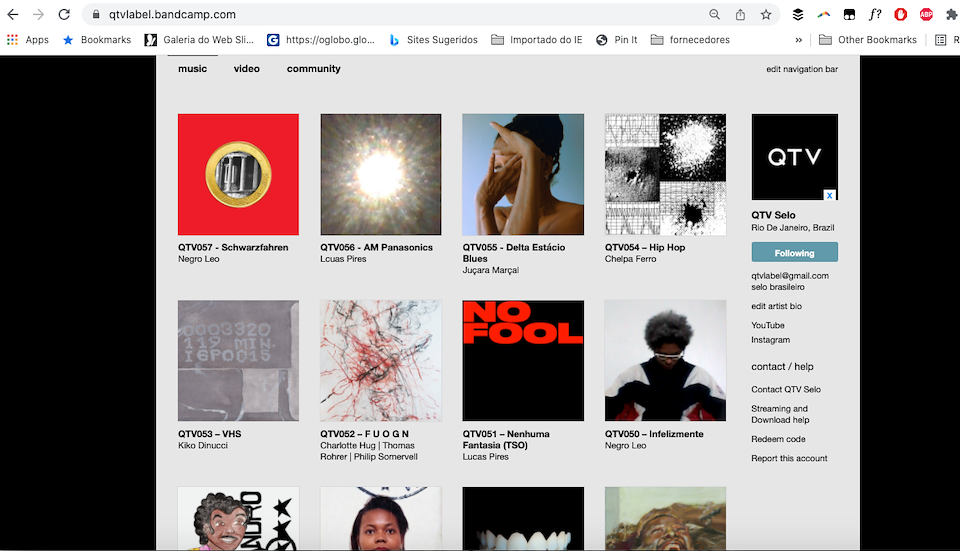Image resolution: width=960 pixels, height=551 pixels.
Task: Open the QTV055 Delta Estácio Blues cover
Action: point(523,174)
